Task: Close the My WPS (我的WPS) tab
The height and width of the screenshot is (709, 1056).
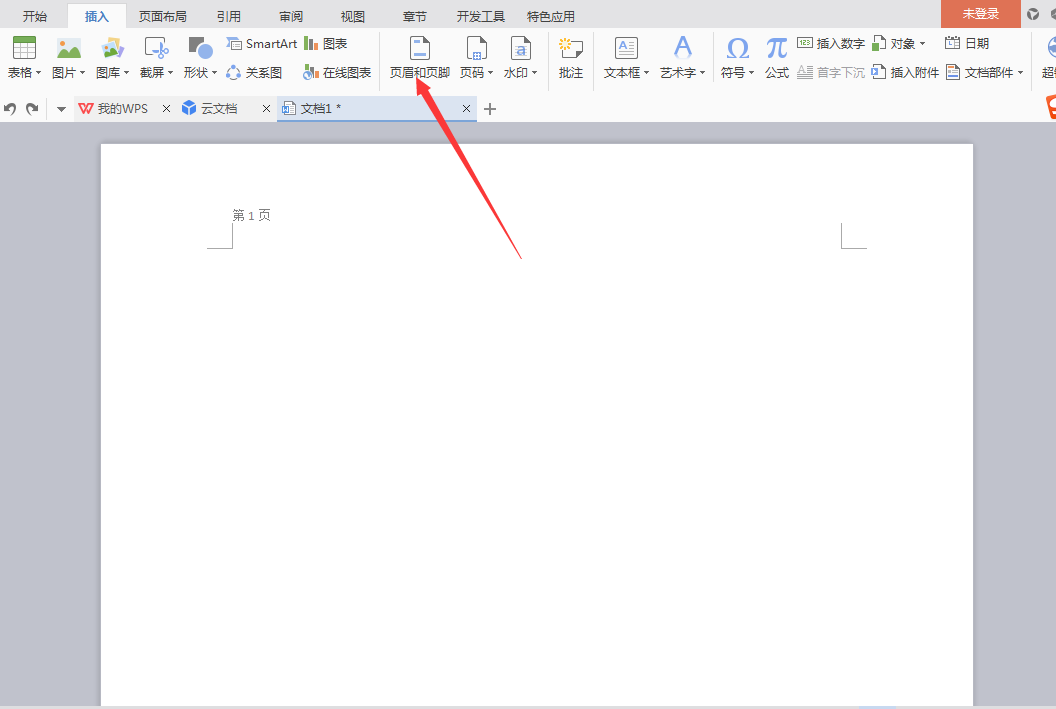Action: click(x=166, y=108)
